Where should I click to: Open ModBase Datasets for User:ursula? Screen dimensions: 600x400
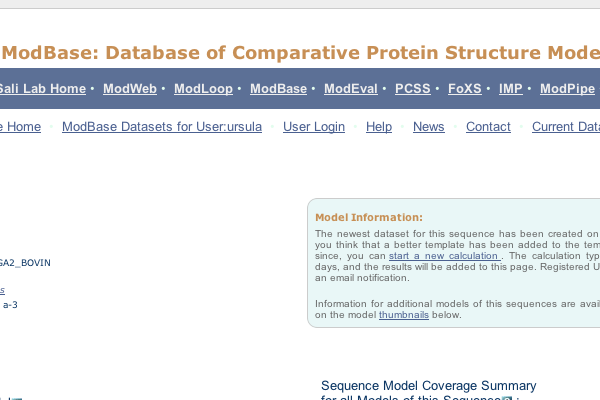click(162, 127)
